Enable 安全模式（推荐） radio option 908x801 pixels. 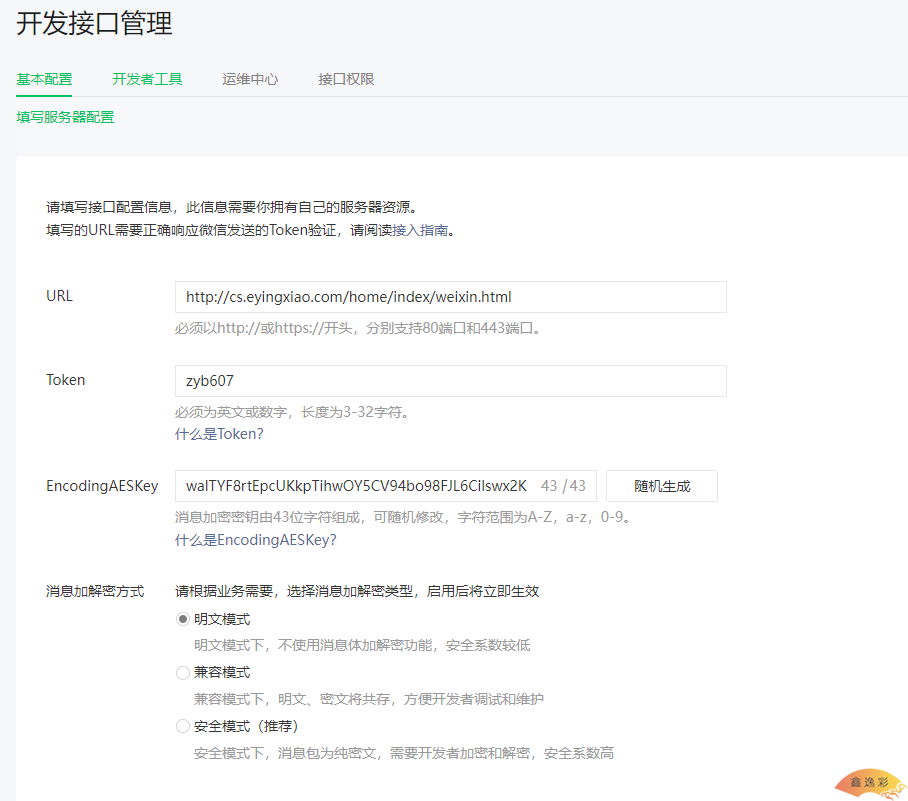pos(183,726)
